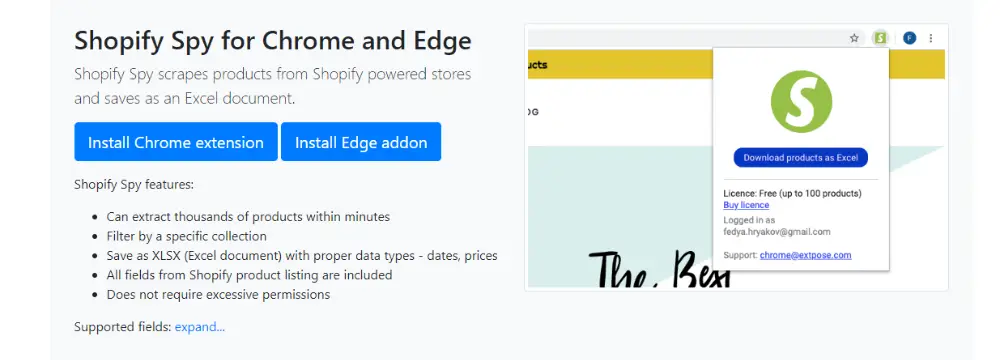The width and height of the screenshot is (1000, 360).
Task: Click the Install Chrome extension button
Action: pyautogui.click(x=175, y=142)
